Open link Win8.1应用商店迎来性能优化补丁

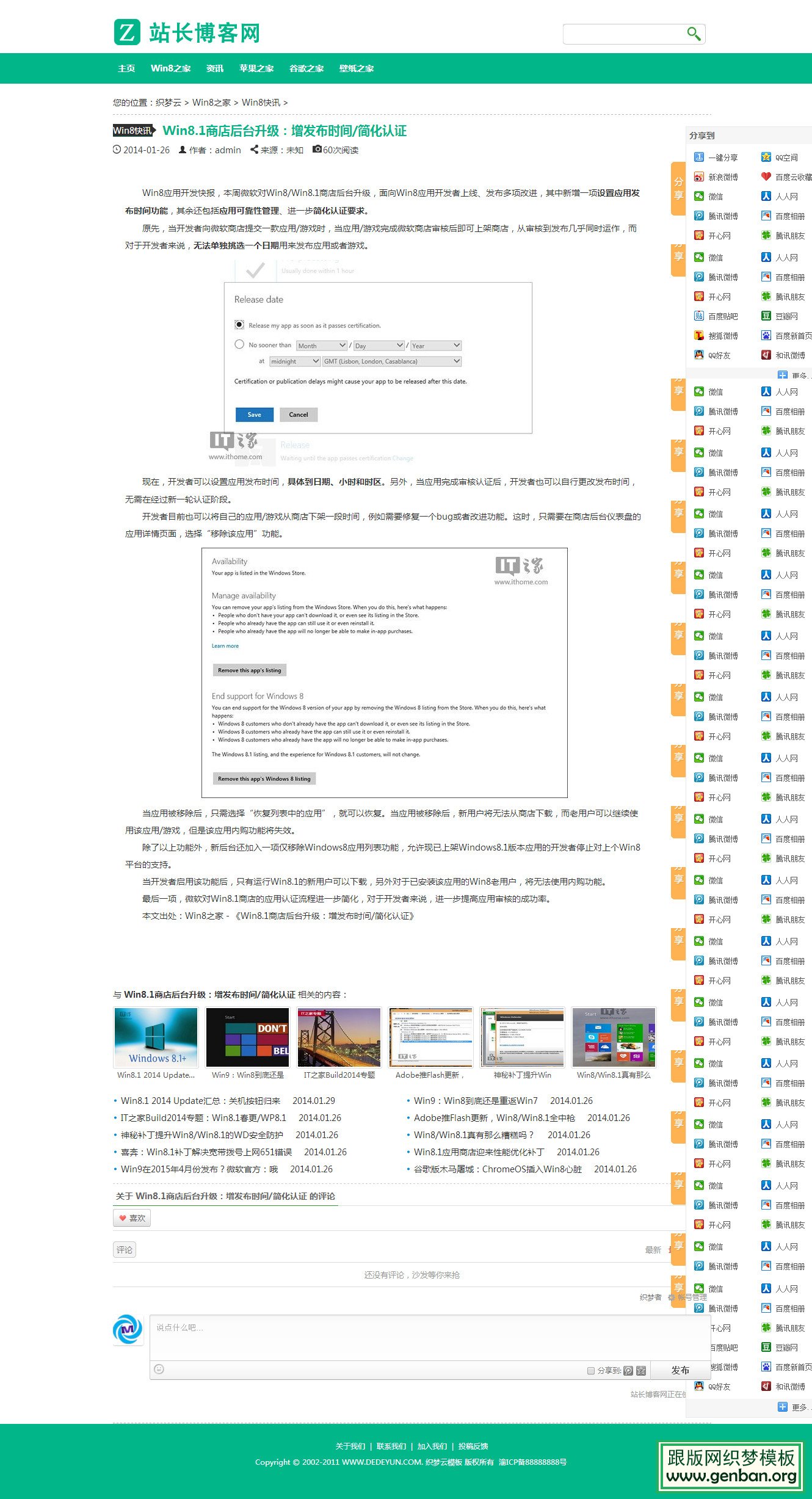(x=479, y=1152)
